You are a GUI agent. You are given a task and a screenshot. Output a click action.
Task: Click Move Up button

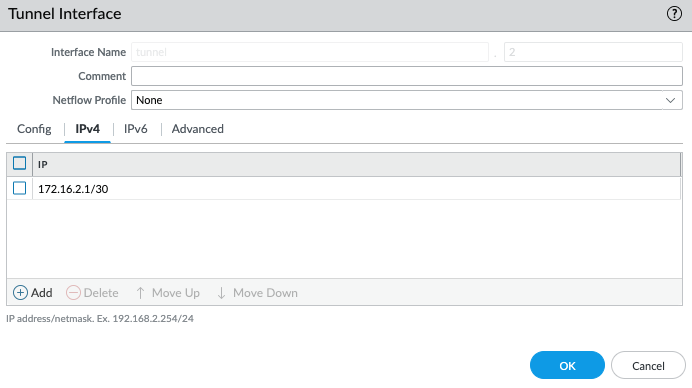[x=168, y=293]
